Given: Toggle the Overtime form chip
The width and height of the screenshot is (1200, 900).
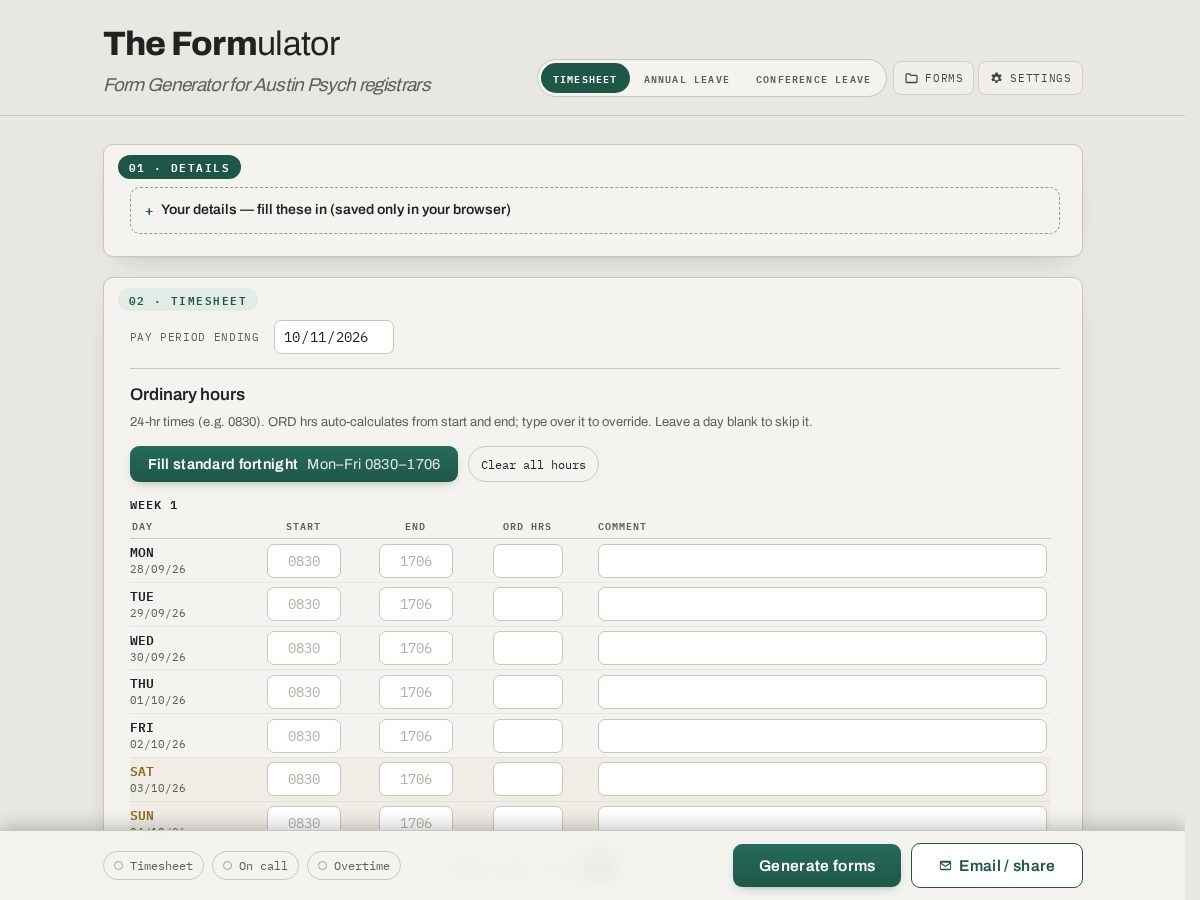Looking at the screenshot, I should point(354,866).
